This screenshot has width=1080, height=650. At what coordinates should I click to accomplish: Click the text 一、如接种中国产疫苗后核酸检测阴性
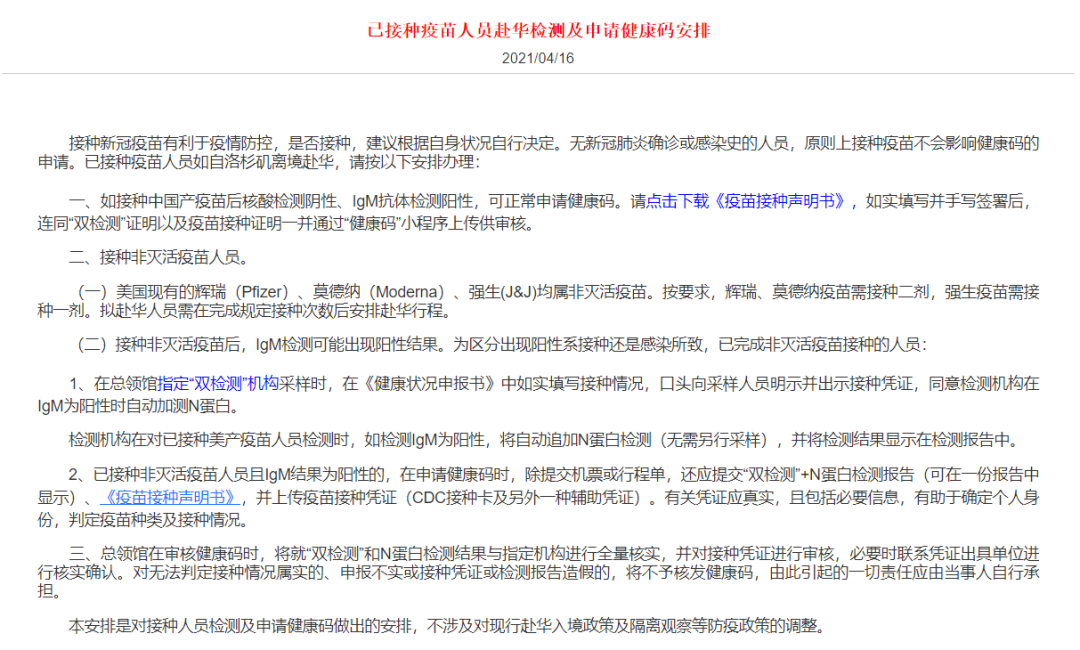point(204,202)
